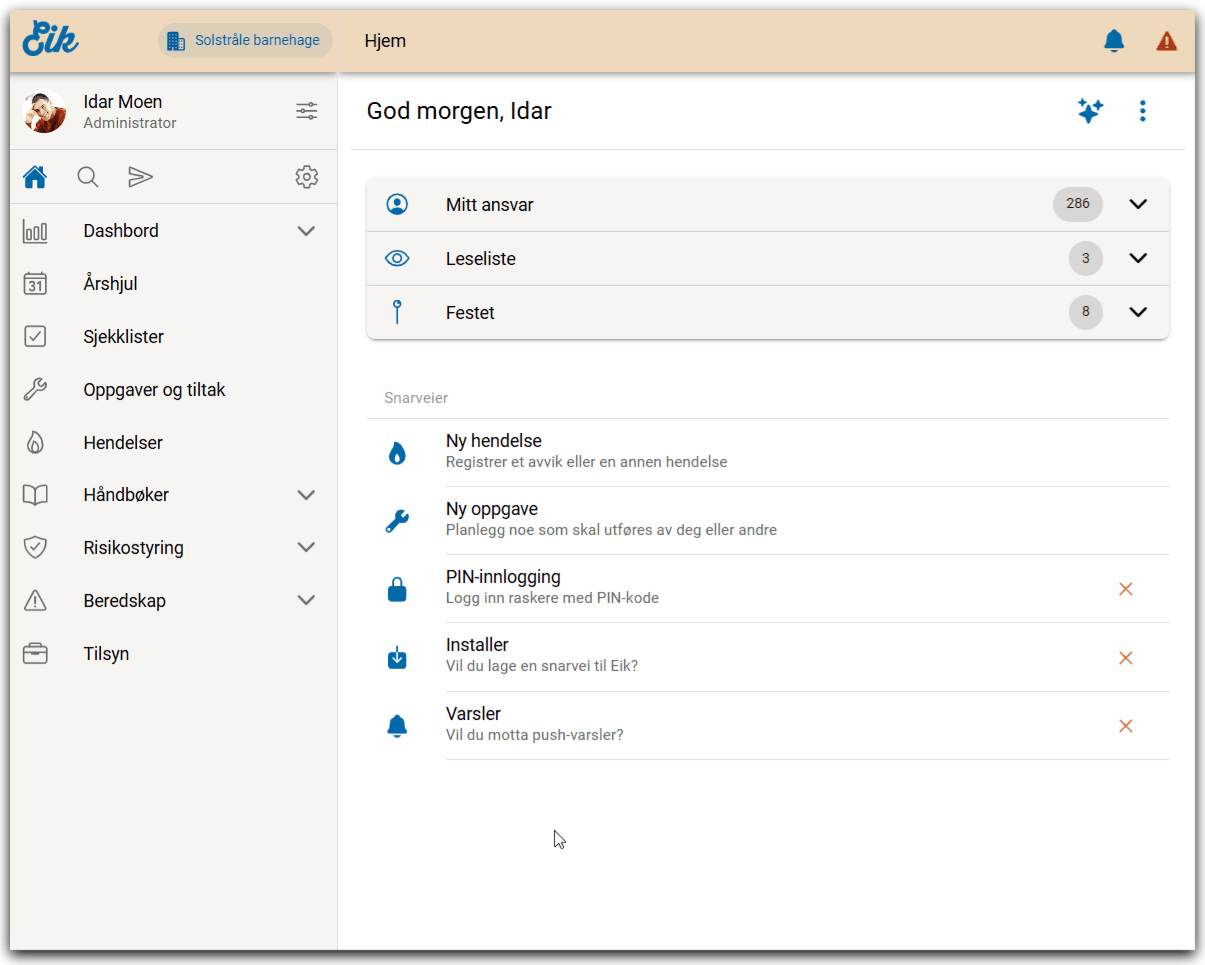1205x965 pixels.
Task: Expand the Mitt ansvar section
Action: click(1137, 204)
